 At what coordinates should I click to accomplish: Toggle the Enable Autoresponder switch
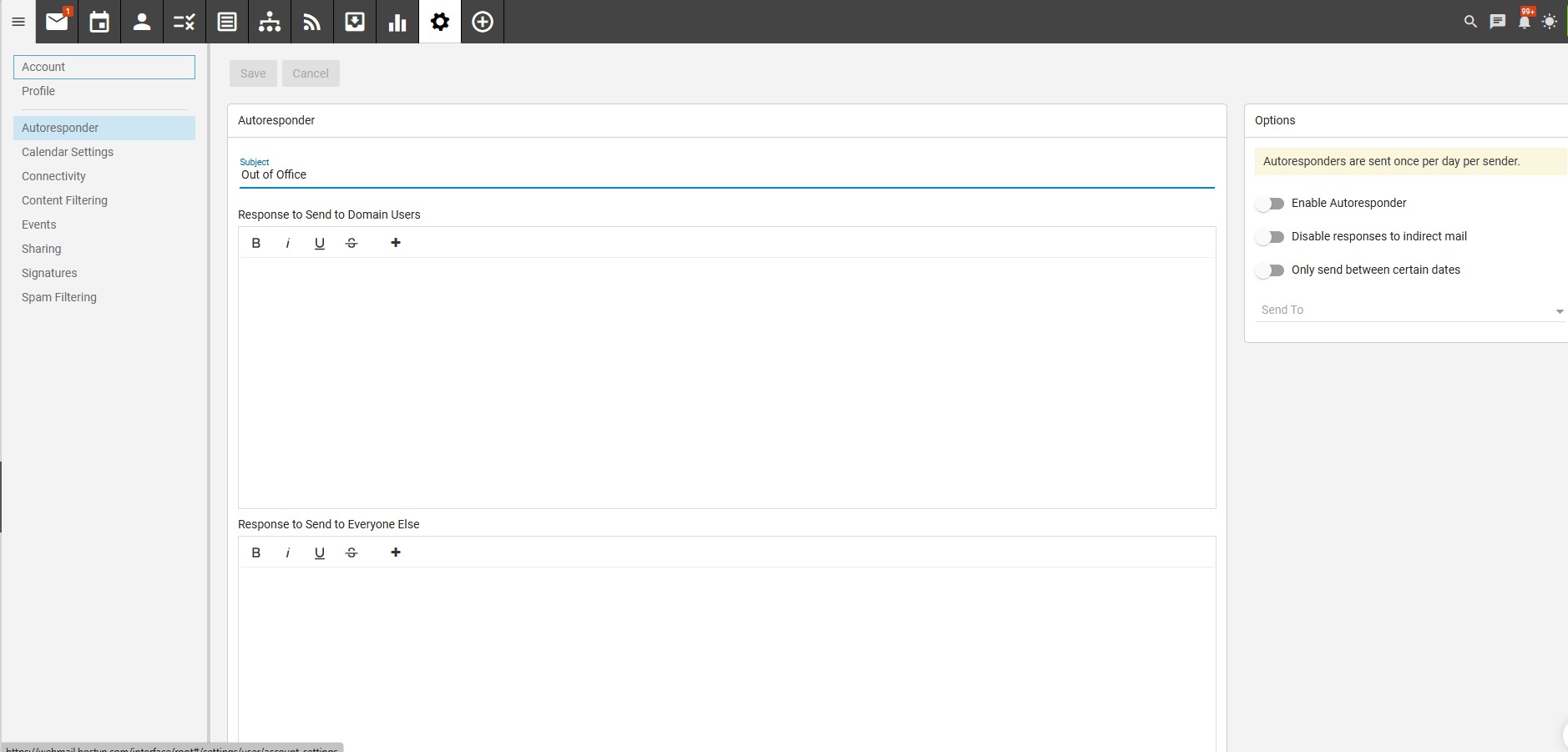(x=1270, y=204)
